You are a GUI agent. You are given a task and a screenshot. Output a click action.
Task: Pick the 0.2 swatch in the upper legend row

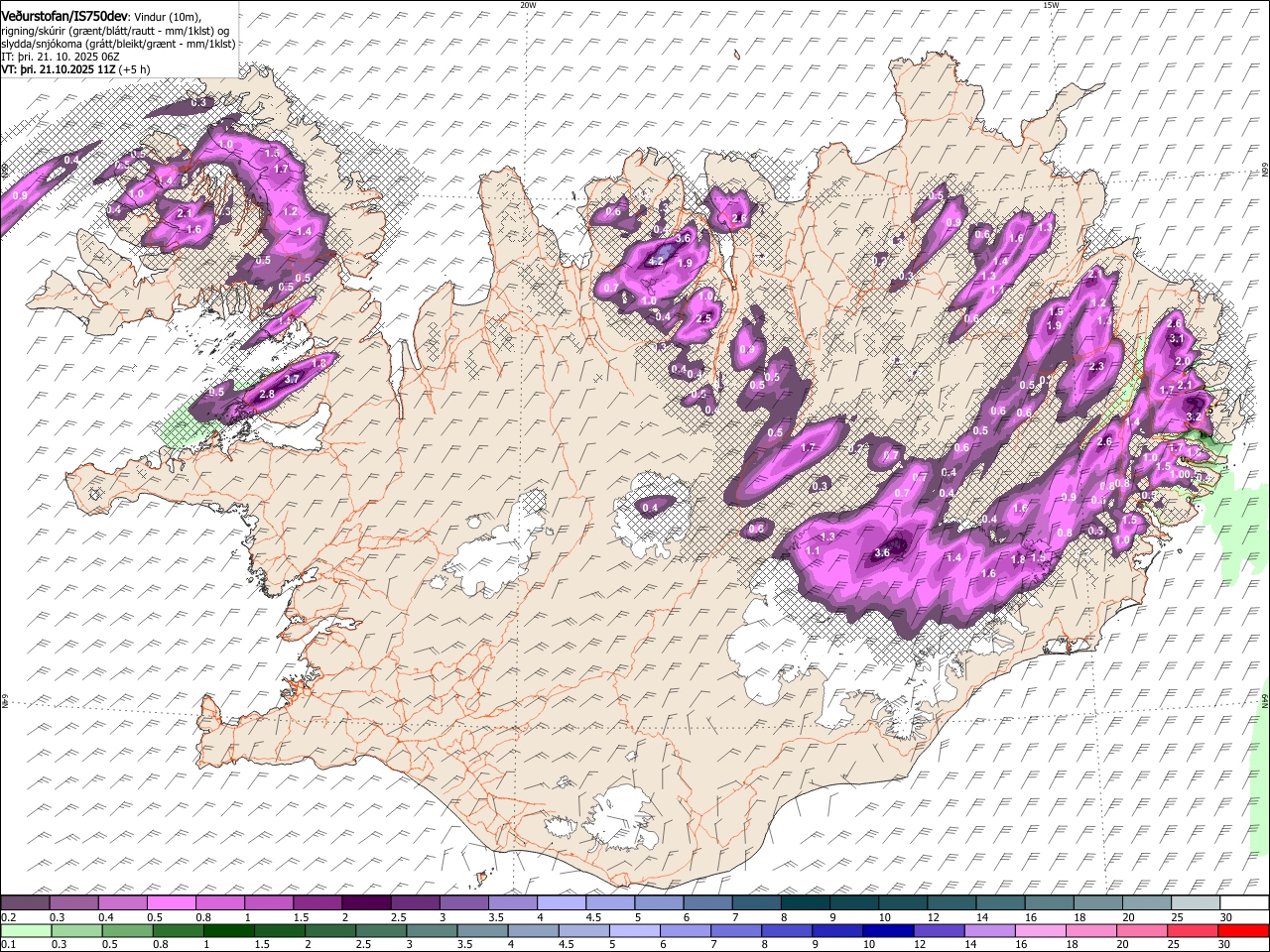pos(25,902)
